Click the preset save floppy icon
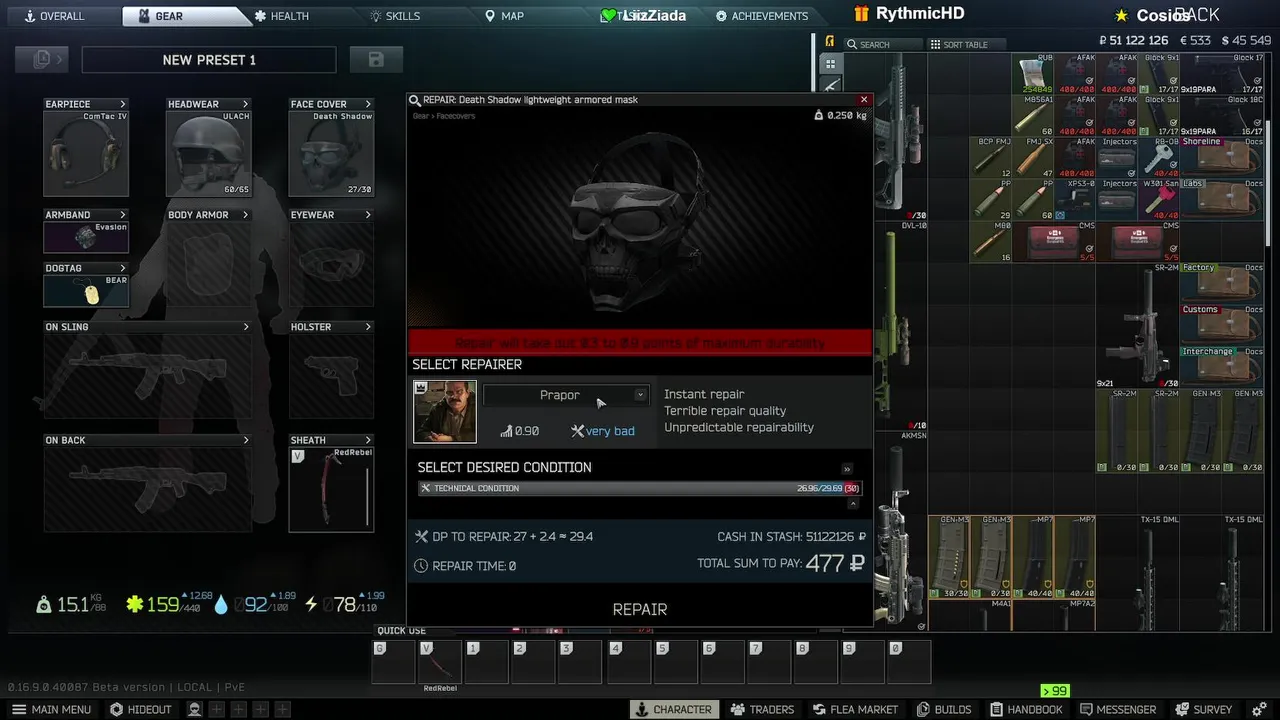The height and width of the screenshot is (720, 1280). (376, 60)
